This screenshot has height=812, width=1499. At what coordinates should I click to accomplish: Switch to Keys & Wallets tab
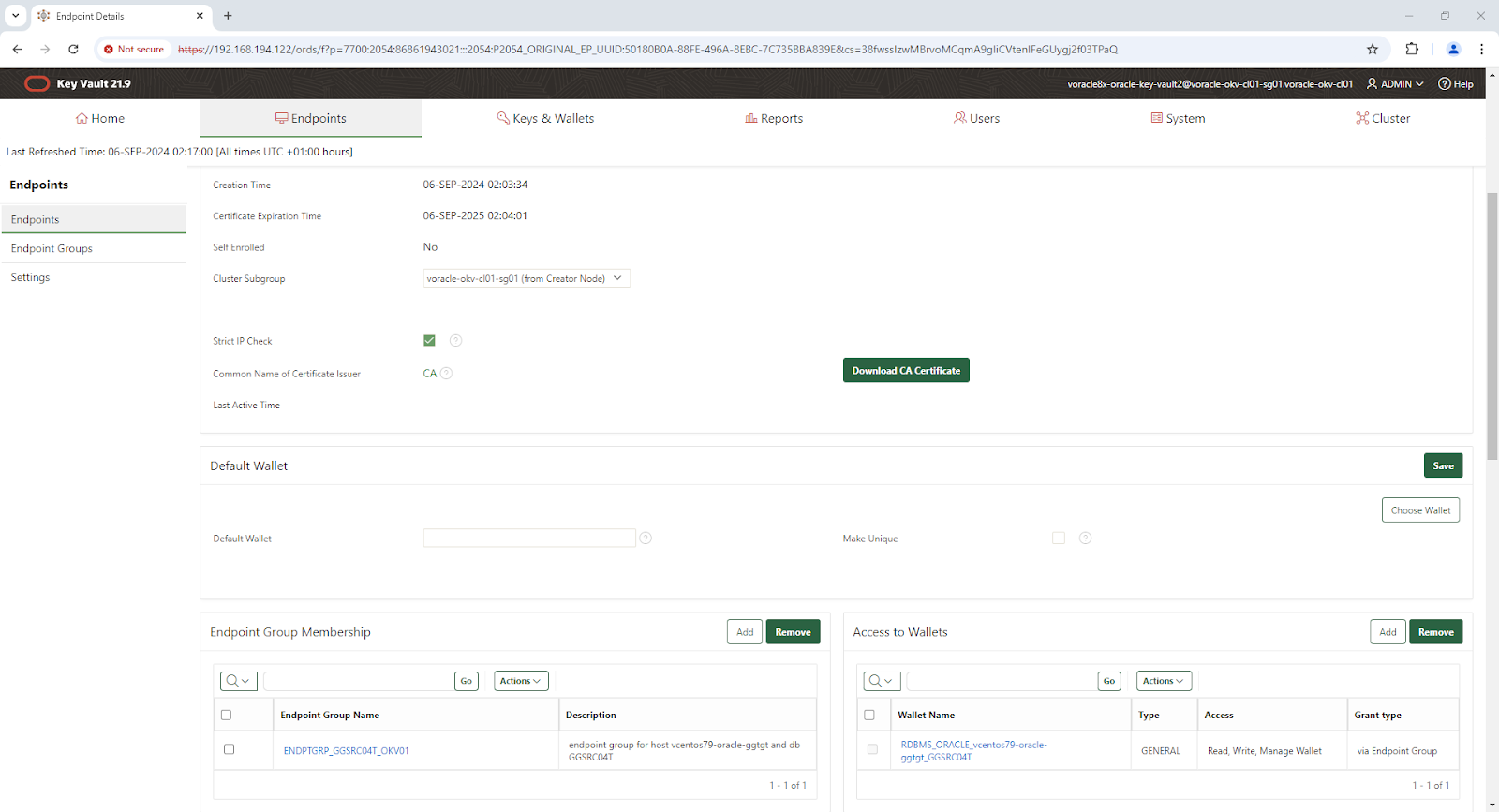(545, 118)
